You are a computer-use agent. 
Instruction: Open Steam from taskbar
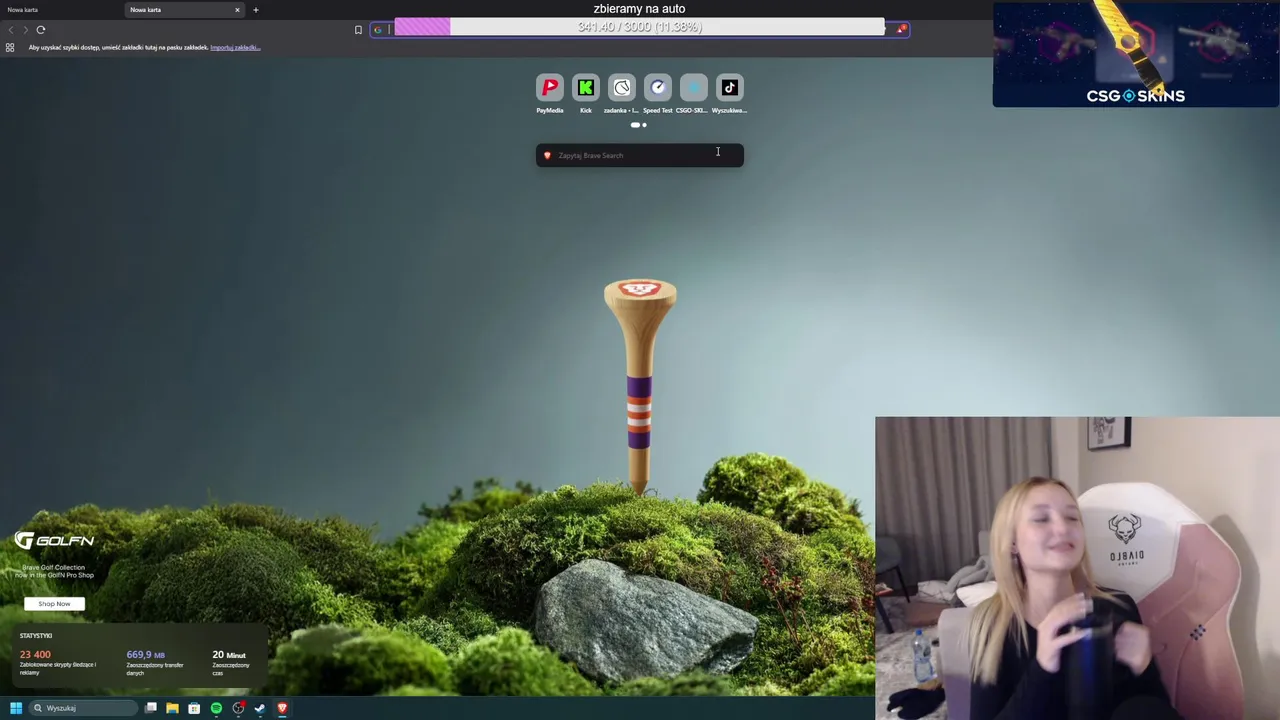[x=260, y=708]
